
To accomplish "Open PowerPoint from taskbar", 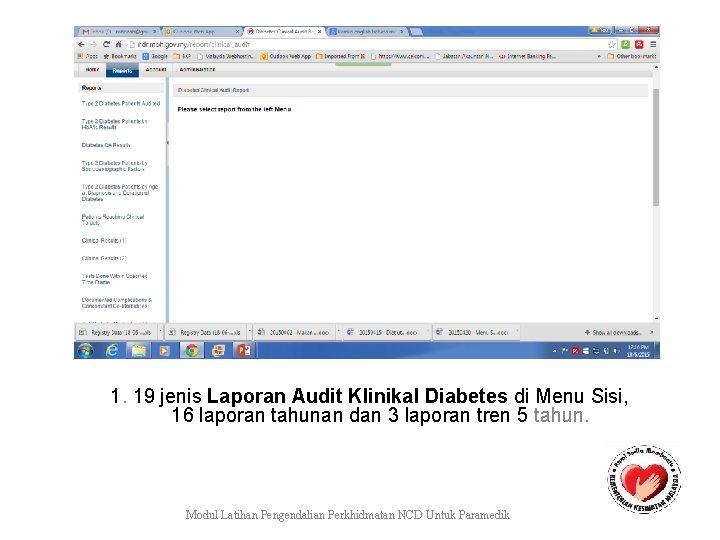I will 244,351.
